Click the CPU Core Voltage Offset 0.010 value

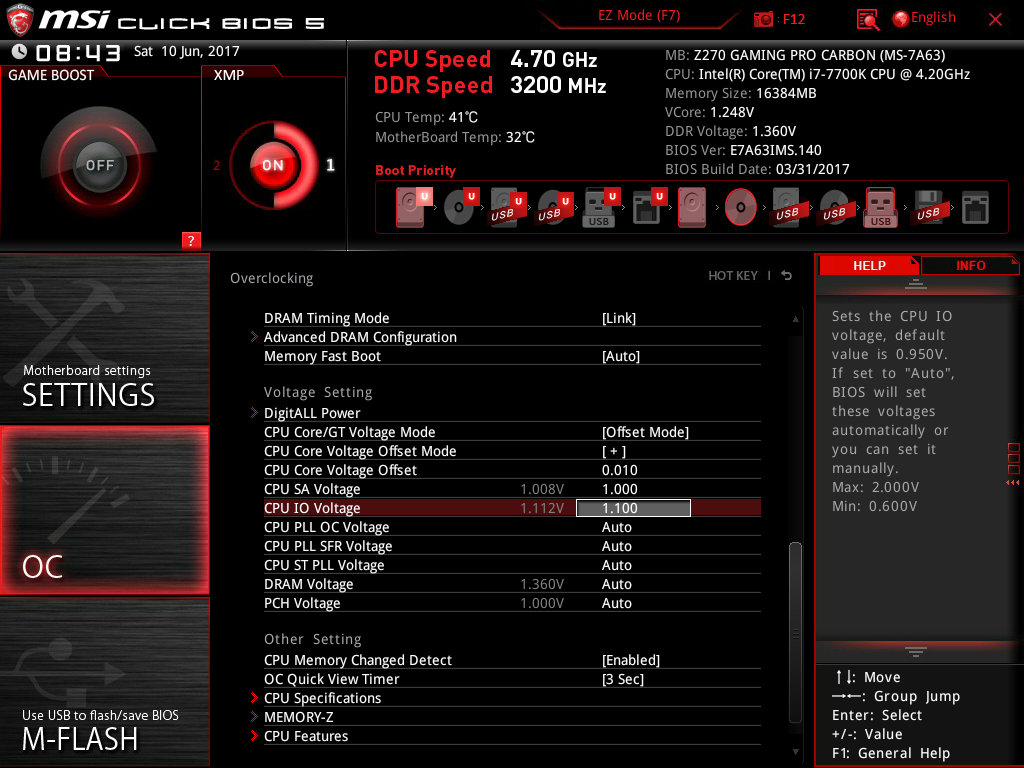620,470
